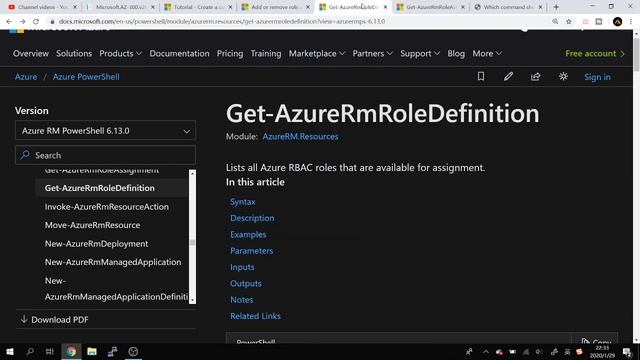Click Download PDF
This screenshot has height=360, width=640.
point(54,320)
